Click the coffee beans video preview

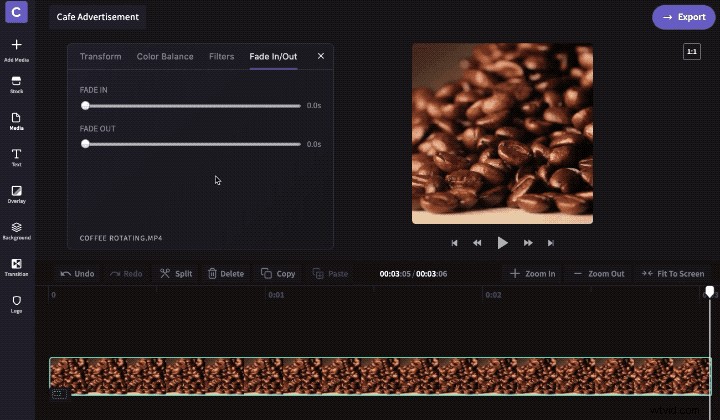click(x=502, y=134)
